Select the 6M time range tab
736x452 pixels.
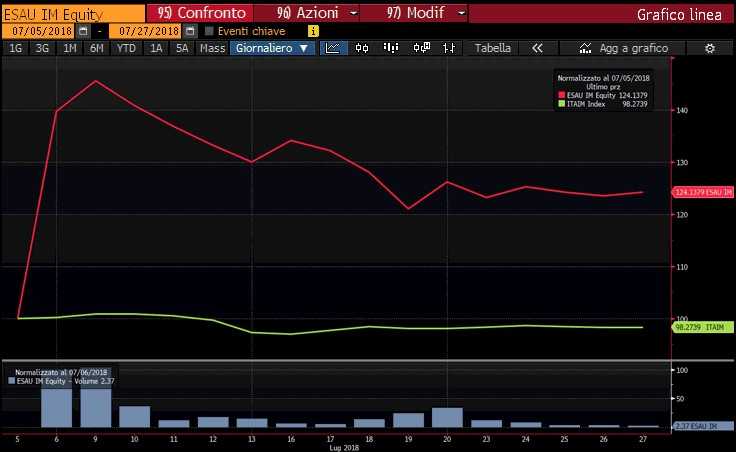point(96,48)
